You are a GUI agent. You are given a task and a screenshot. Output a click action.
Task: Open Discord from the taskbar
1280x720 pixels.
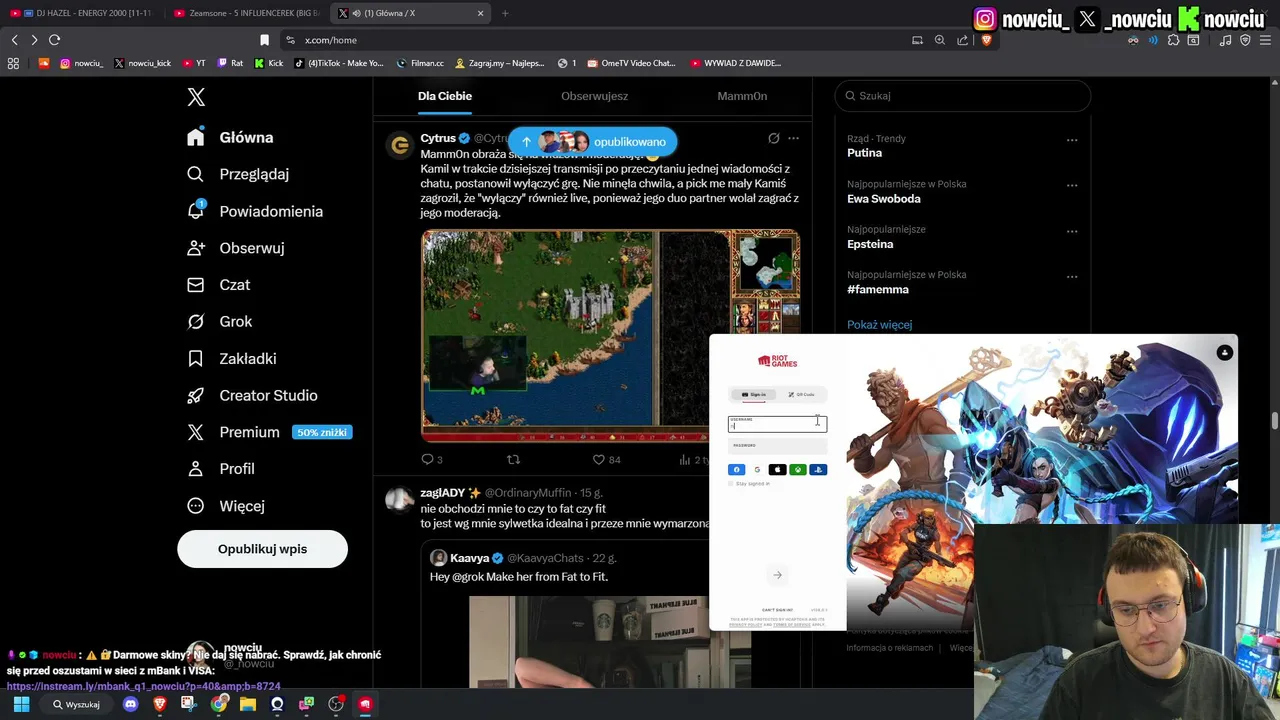[130, 704]
